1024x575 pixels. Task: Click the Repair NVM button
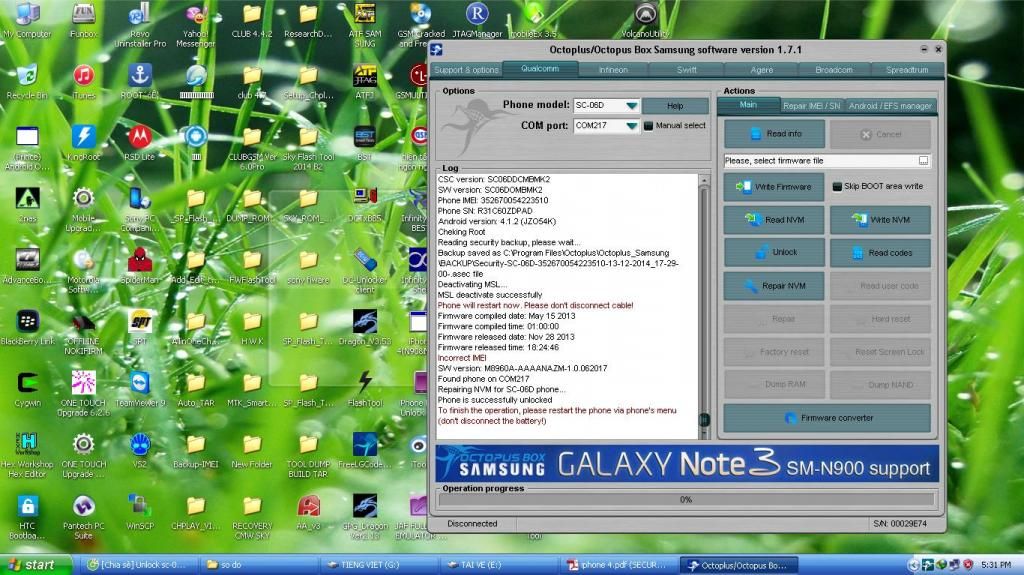[x=775, y=286]
